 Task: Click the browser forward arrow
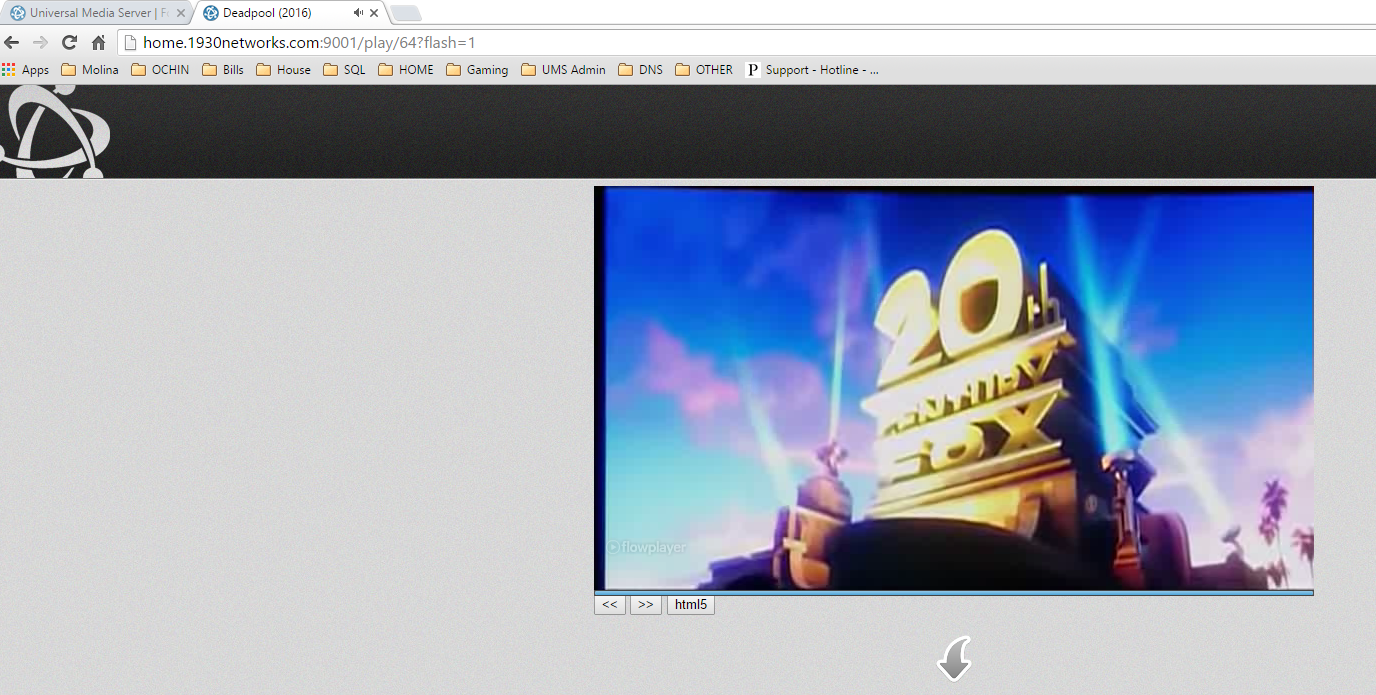40,43
